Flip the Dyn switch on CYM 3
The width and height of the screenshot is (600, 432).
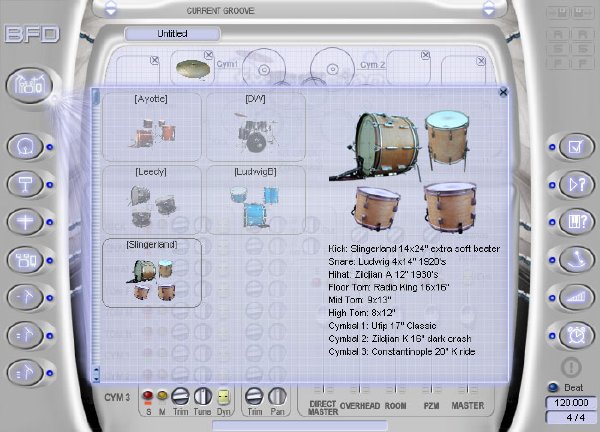[223, 397]
